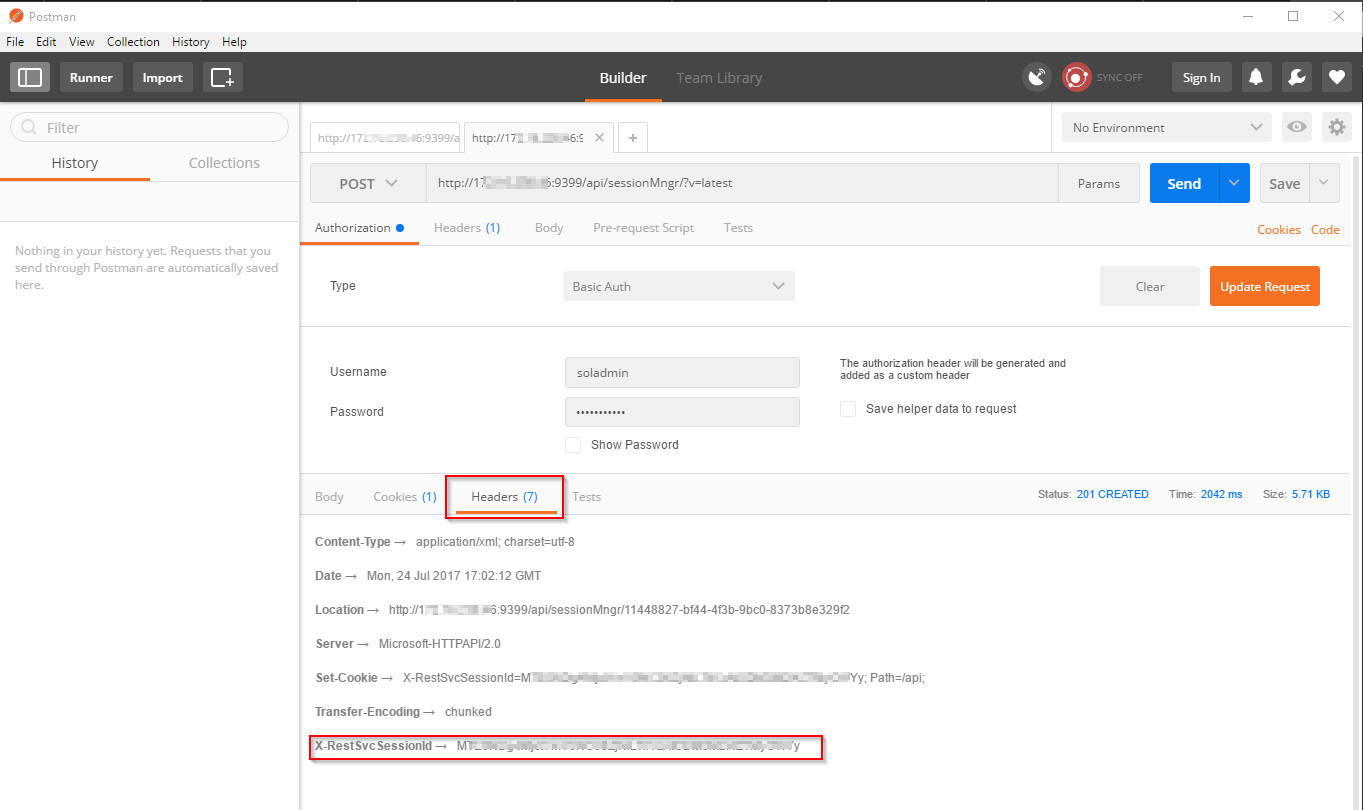Open manage environments gear icon
Image resolution: width=1363 pixels, height=810 pixels.
coord(1337,127)
